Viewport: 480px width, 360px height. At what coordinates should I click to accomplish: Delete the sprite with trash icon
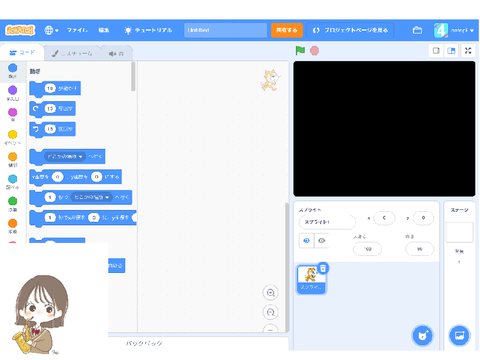(x=323, y=268)
